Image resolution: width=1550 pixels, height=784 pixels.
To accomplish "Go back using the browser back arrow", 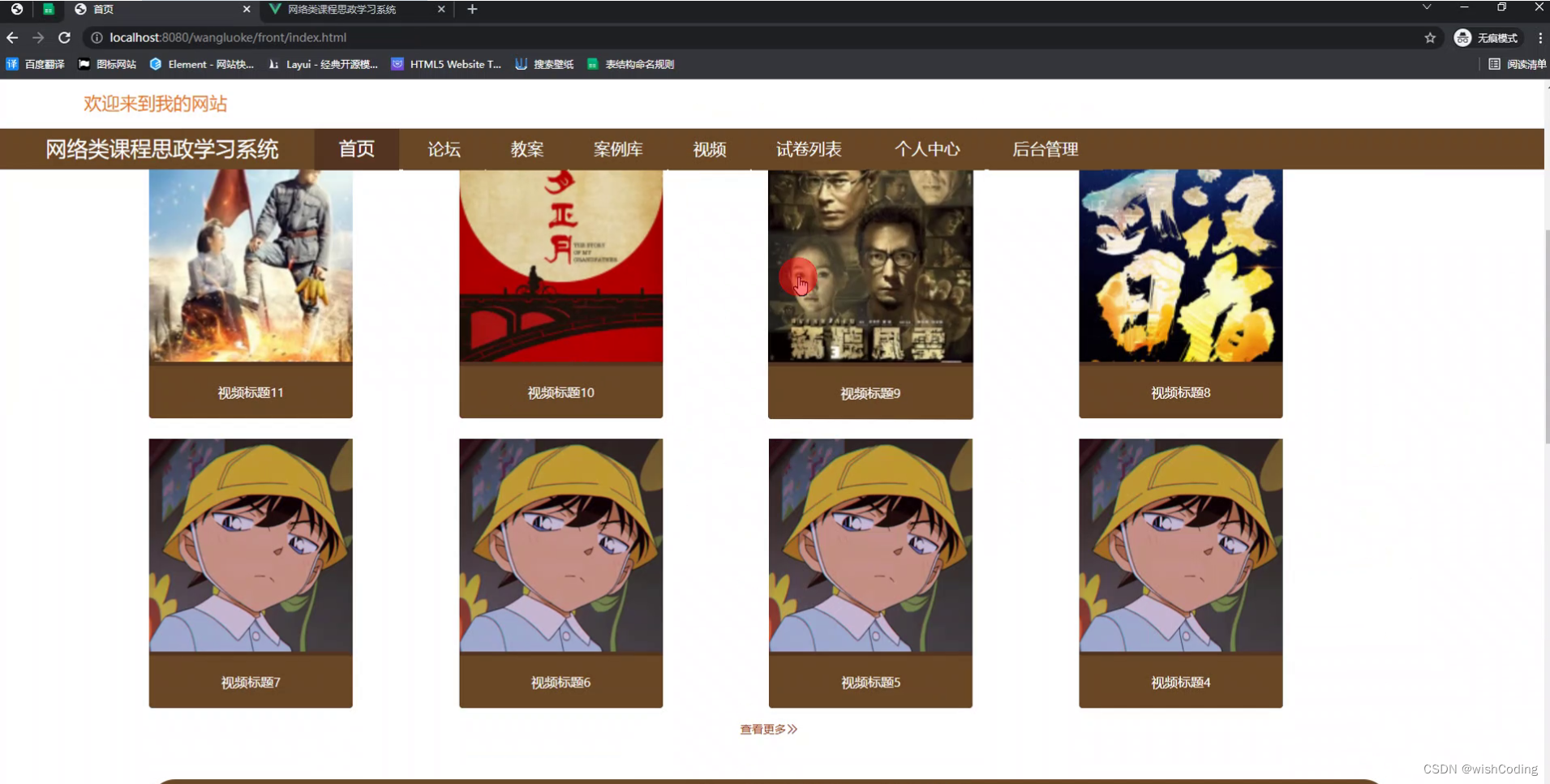I will click(x=12, y=37).
